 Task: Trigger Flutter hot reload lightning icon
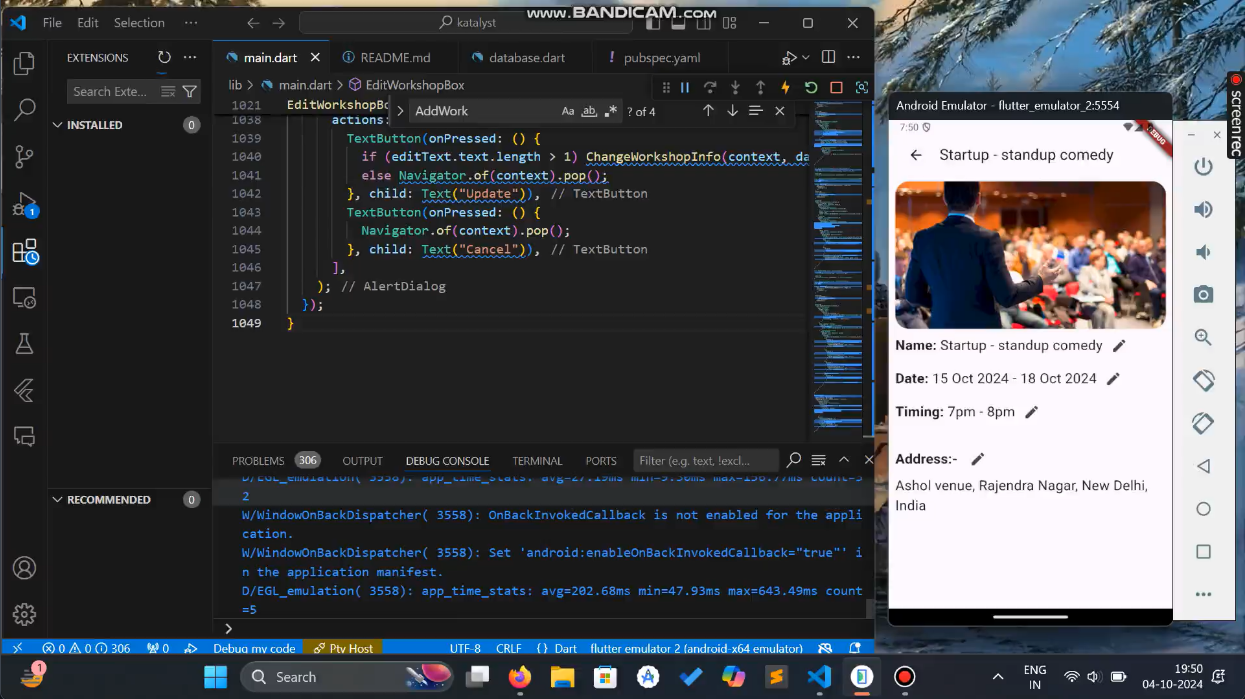[785, 88]
